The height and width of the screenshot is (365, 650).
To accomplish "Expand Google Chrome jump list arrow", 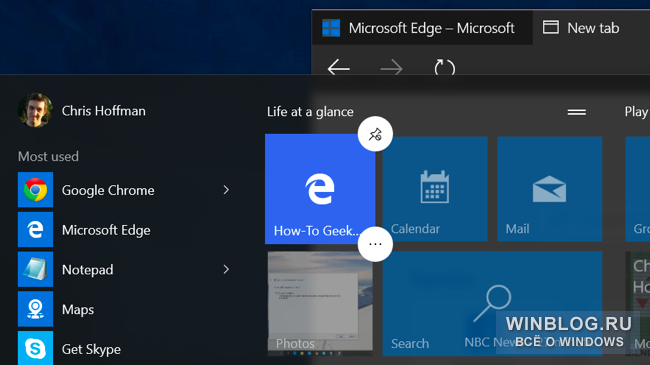I will 226,190.
